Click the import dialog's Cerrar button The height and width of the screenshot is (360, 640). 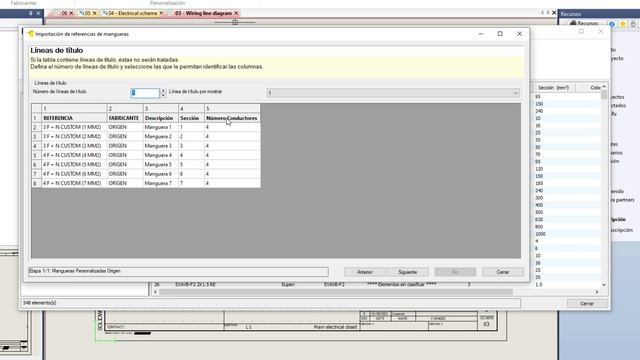click(x=502, y=272)
